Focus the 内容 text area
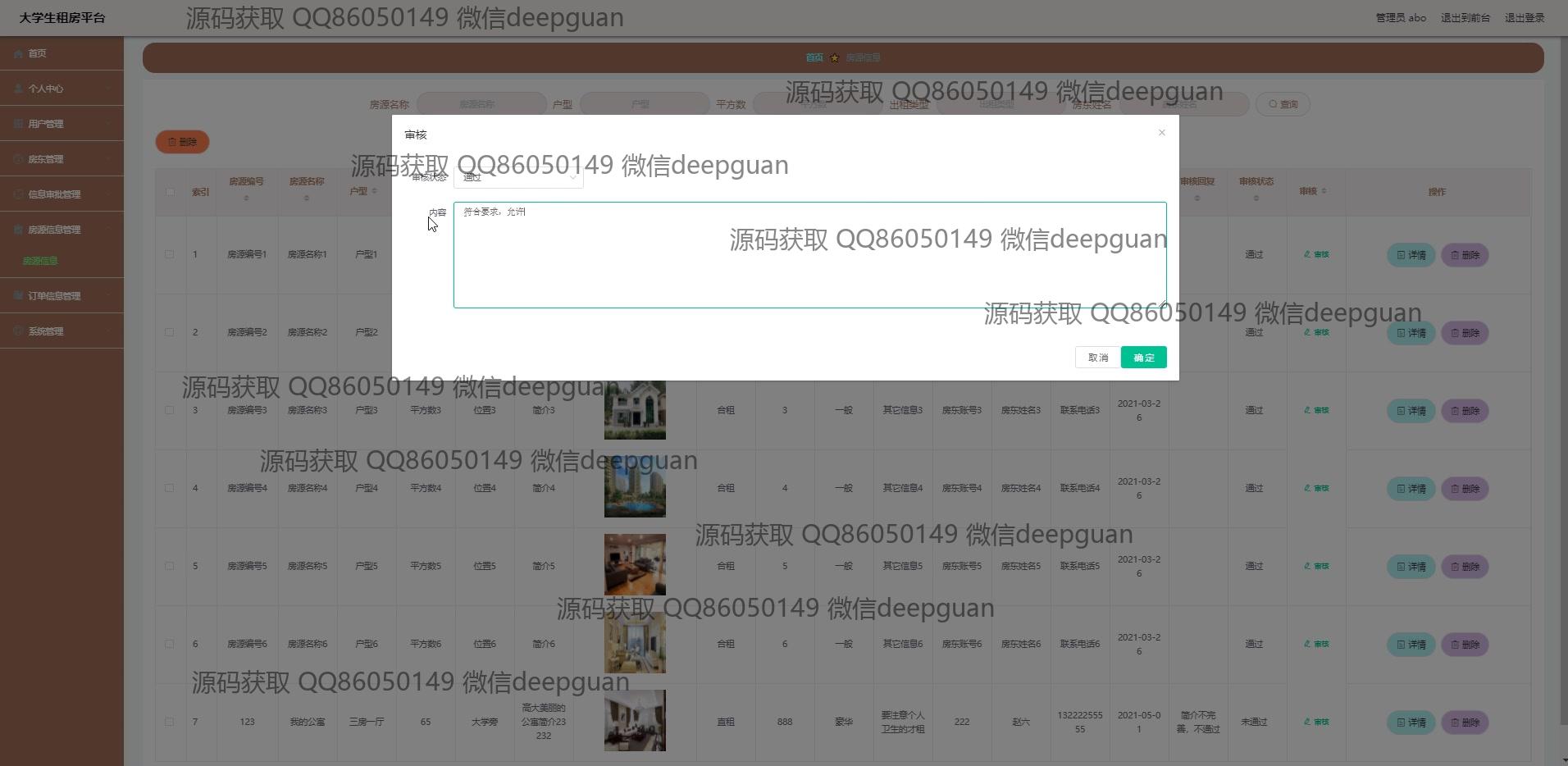The height and width of the screenshot is (766, 1568). coord(810,255)
